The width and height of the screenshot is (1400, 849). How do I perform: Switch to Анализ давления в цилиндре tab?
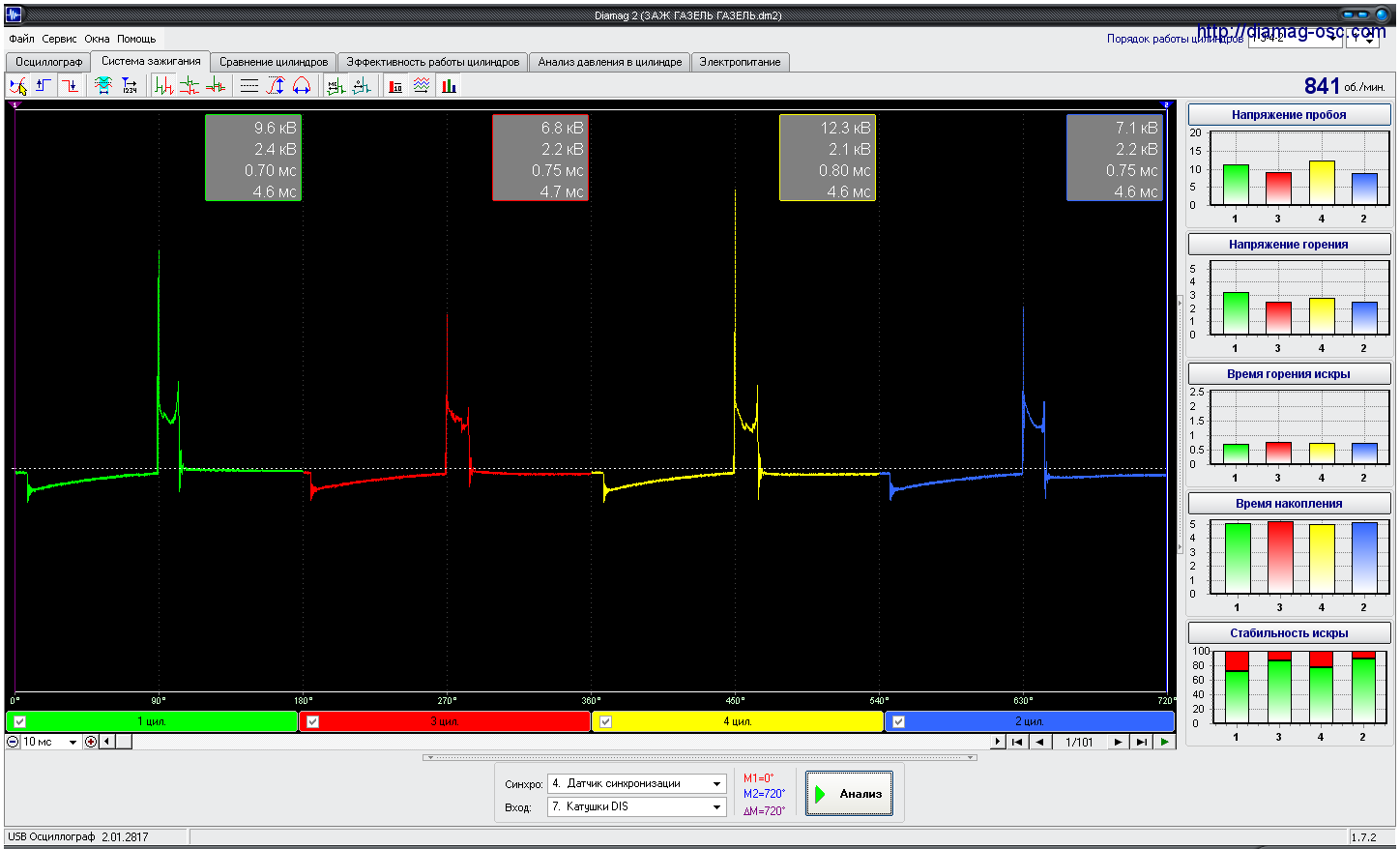pyautogui.click(x=610, y=62)
